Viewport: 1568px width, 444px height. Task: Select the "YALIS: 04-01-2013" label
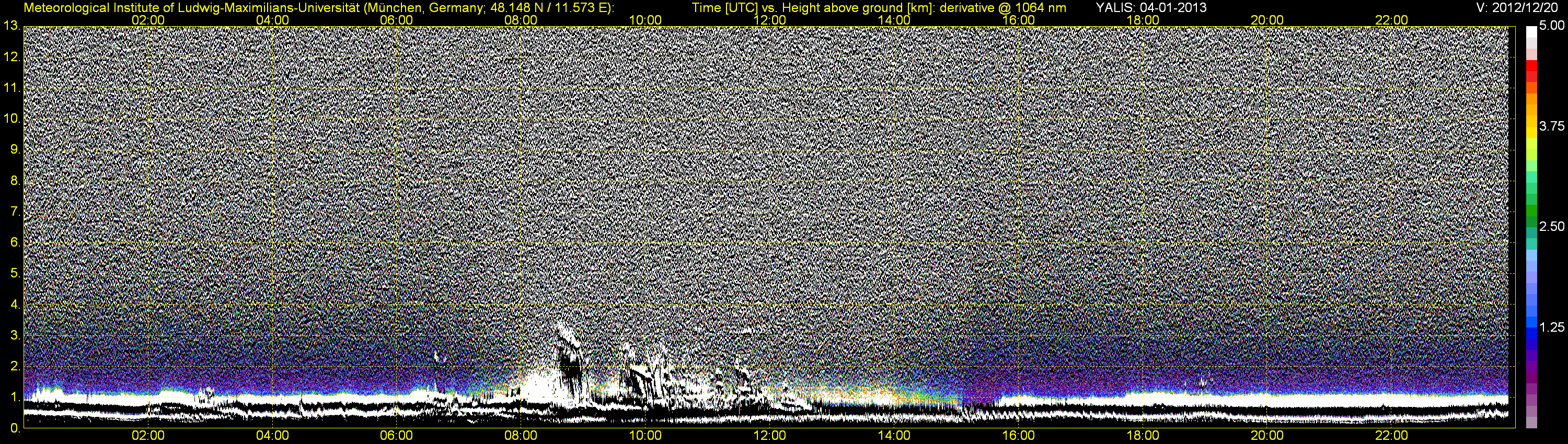pyautogui.click(x=1151, y=8)
